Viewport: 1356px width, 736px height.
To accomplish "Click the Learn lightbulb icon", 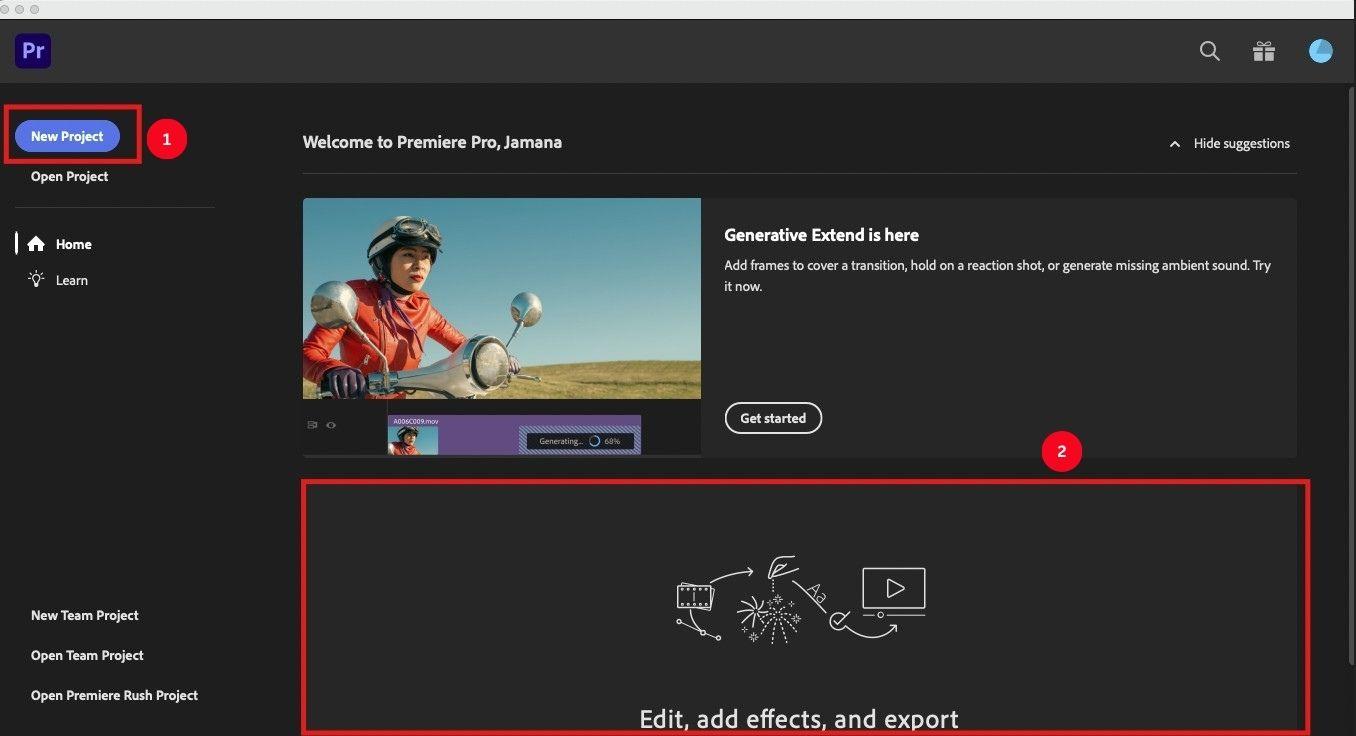I will coord(36,280).
